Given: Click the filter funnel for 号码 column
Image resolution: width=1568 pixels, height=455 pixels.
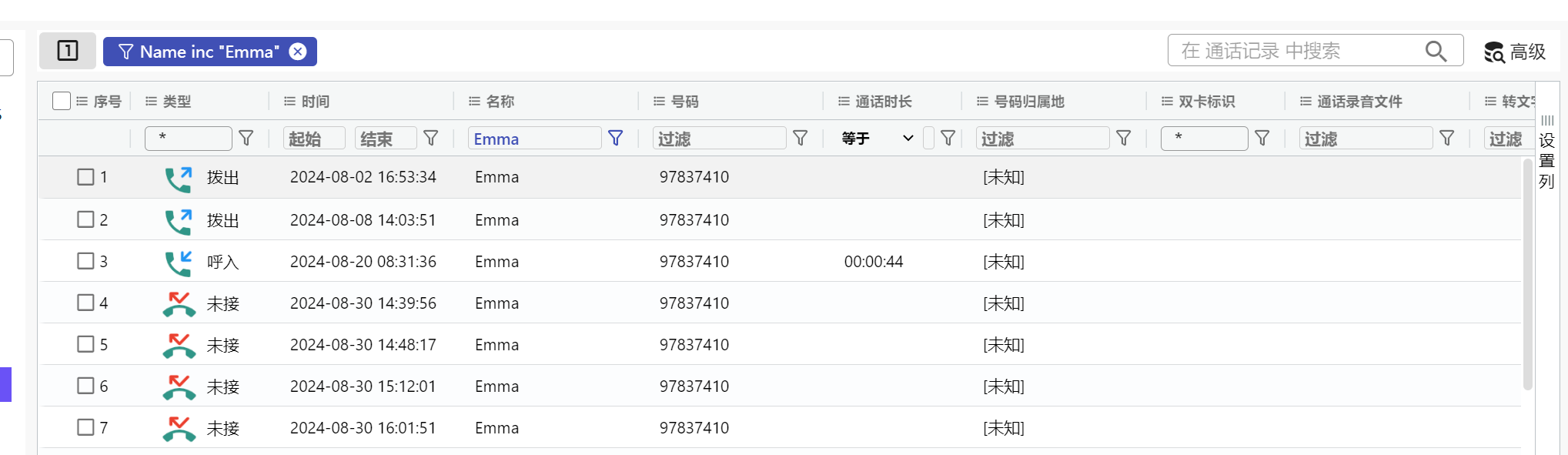Looking at the screenshot, I should coord(801,138).
